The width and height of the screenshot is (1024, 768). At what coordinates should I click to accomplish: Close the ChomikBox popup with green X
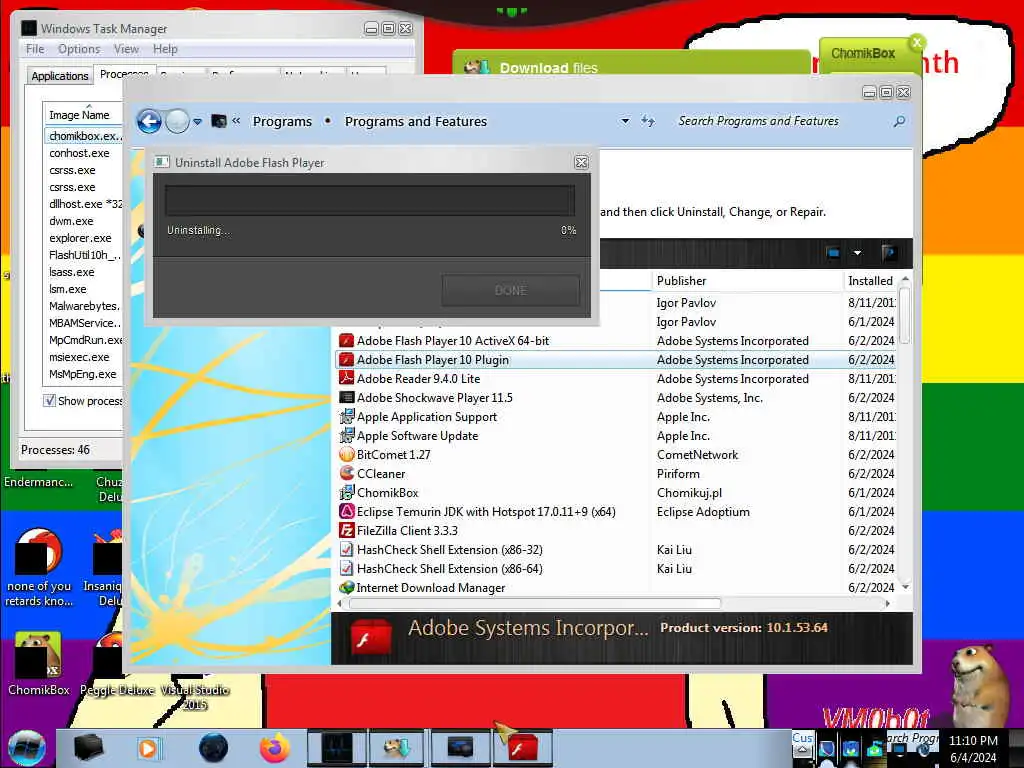pyautogui.click(x=917, y=42)
